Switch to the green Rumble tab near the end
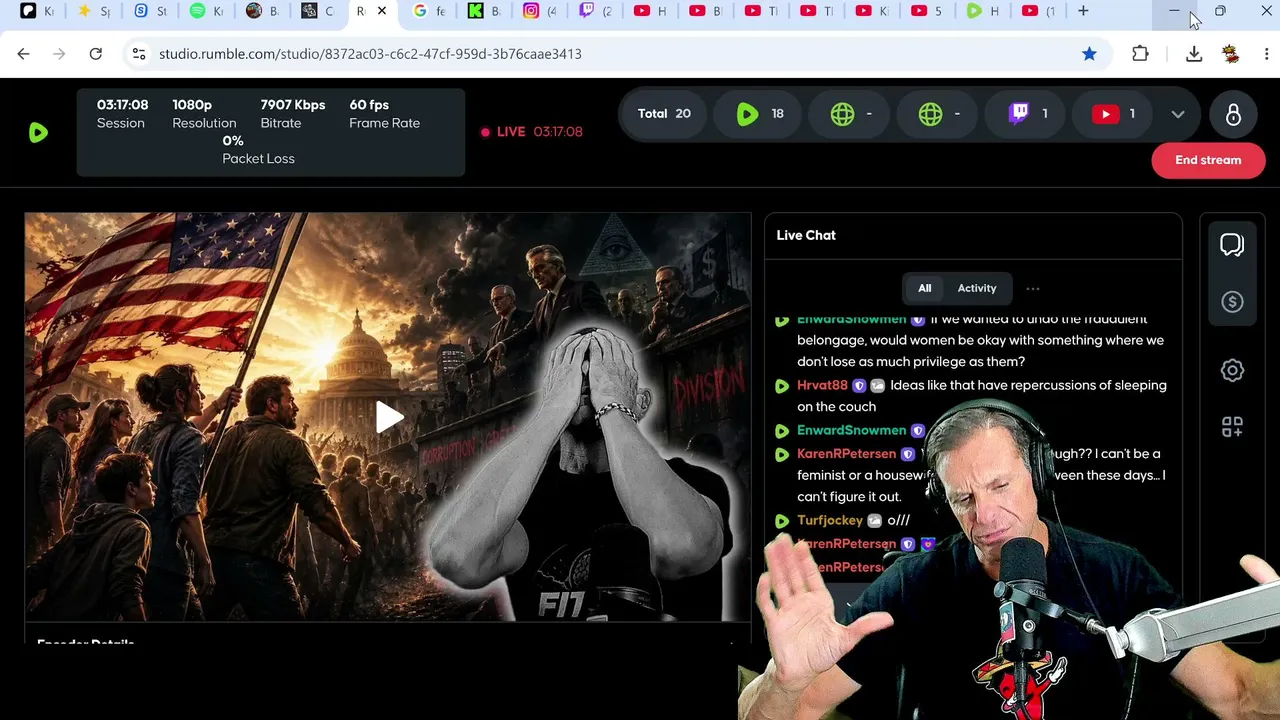 tap(983, 11)
